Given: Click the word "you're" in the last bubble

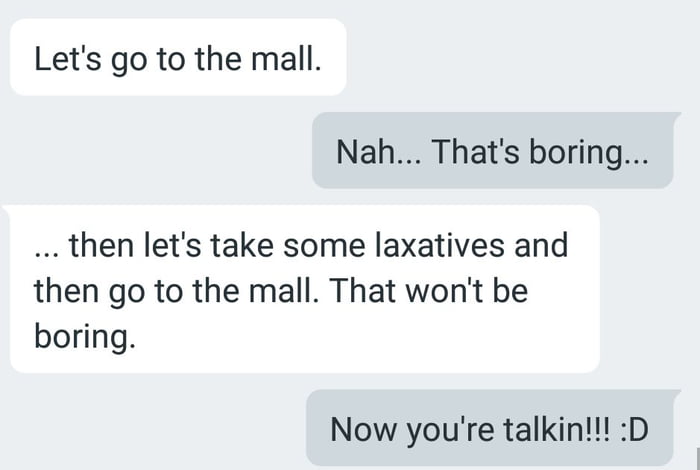Looking at the screenshot, I should coord(450,430).
